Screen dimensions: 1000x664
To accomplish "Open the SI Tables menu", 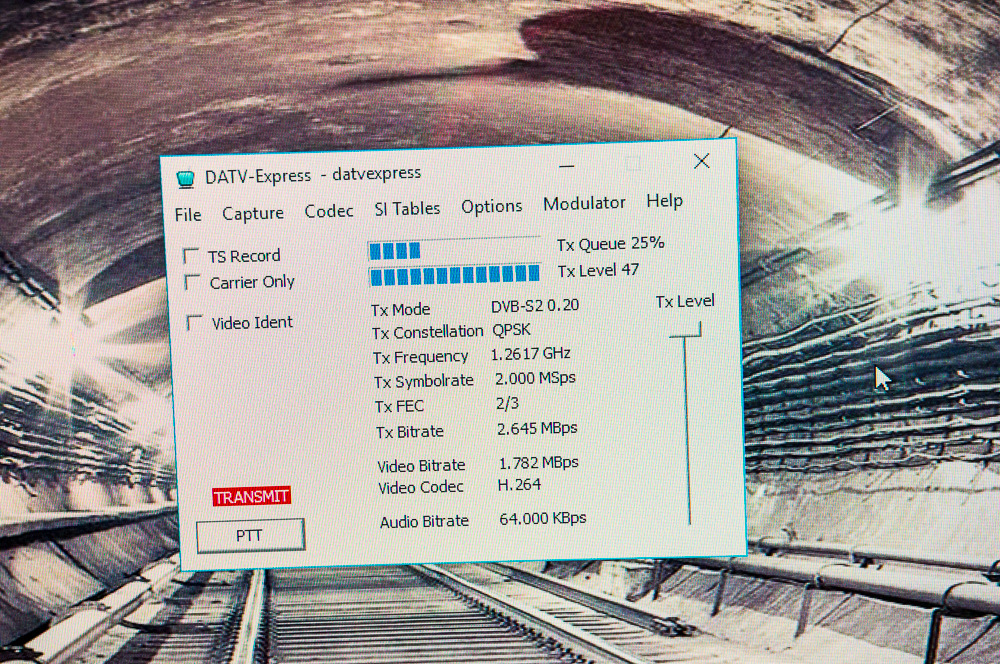I will pos(407,209).
